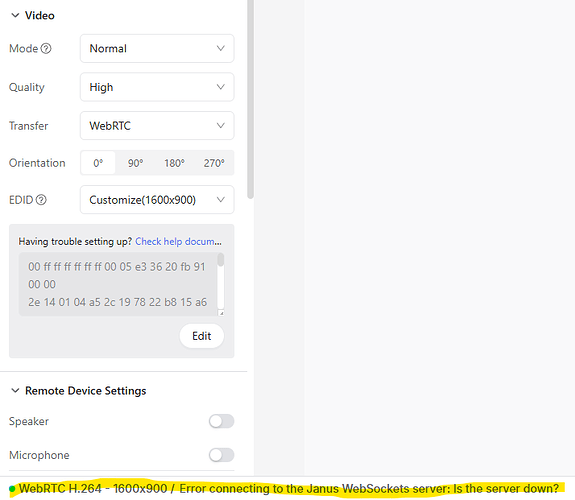The width and height of the screenshot is (575, 500).
Task: Select 180° orientation option
Action: pos(174,163)
